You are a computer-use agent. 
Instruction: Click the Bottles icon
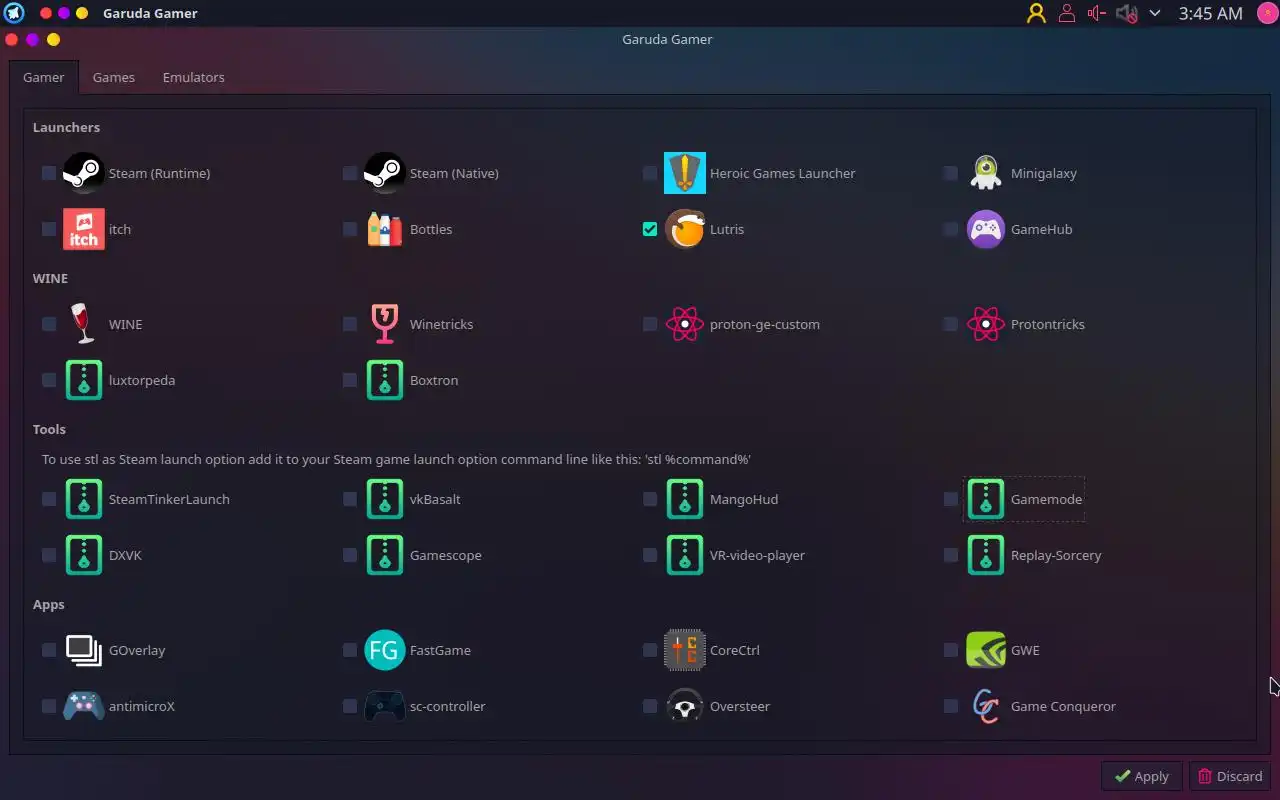(384, 229)
